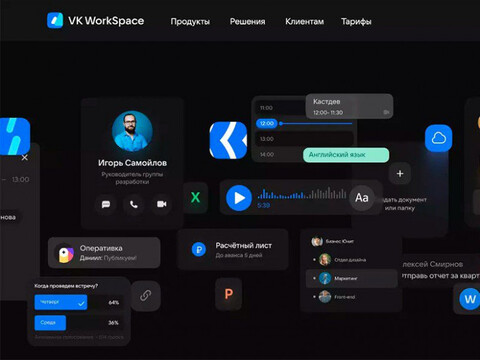Select the 12:00 time slot marker

click(267, 123)
